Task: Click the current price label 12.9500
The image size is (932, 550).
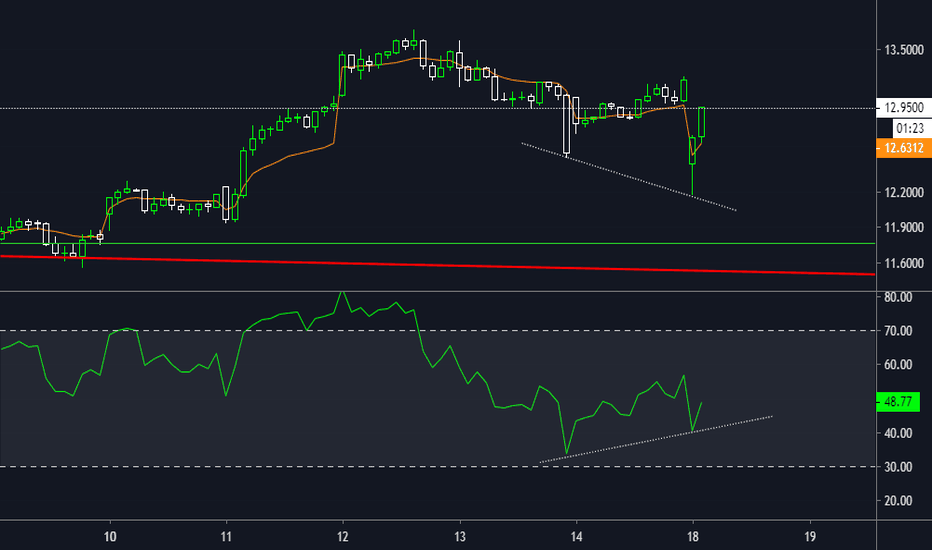Action: (x=903, y=108)
